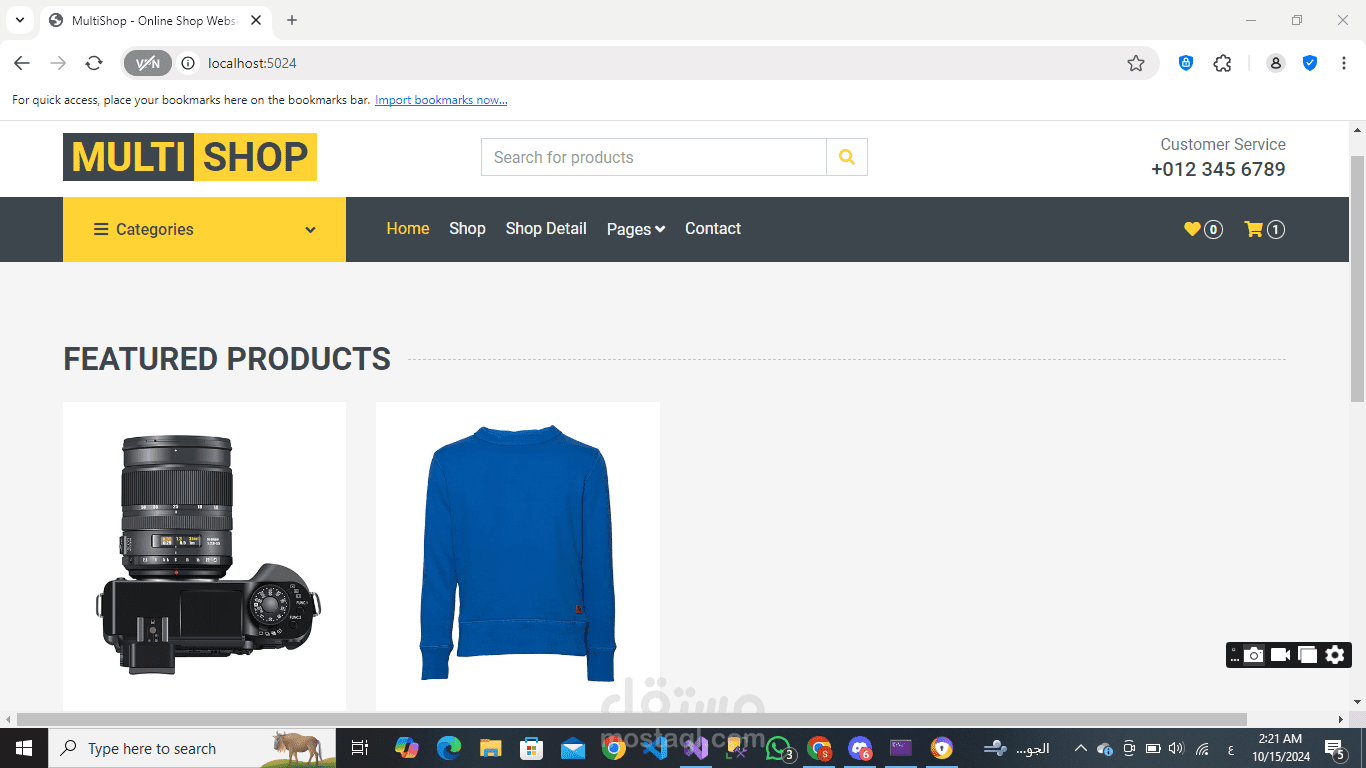The image size is (1366, 768).
Task: Close the MultiShop browser tab
Action: [257, 20]
